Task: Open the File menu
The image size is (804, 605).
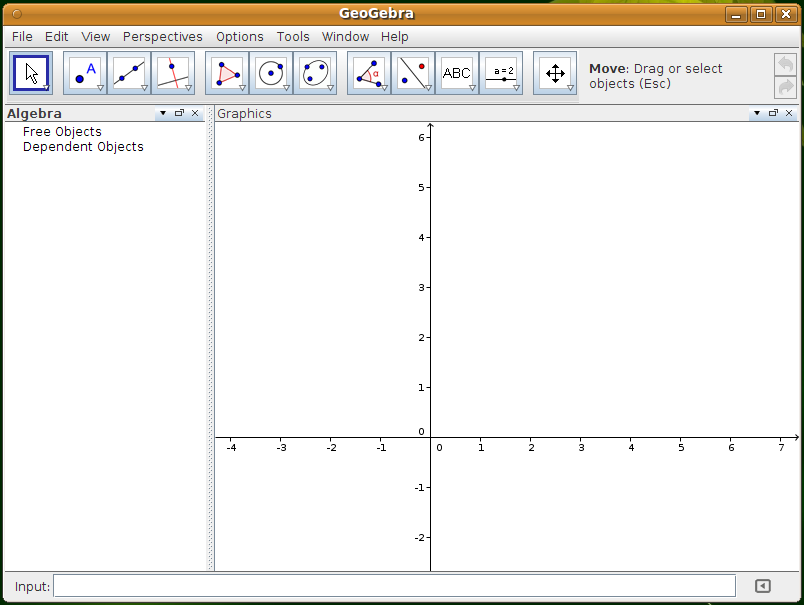Action: click(22, 37)
